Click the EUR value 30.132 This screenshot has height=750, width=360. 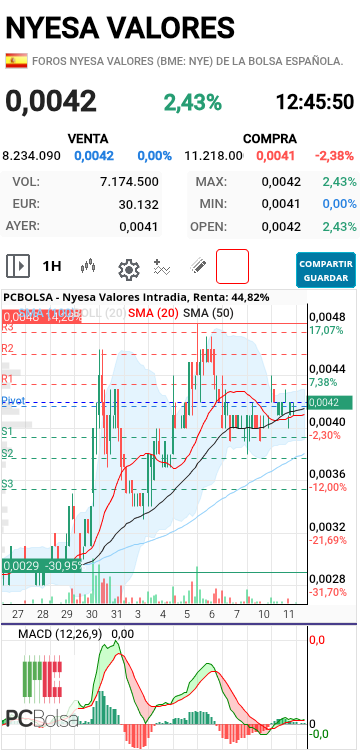pos(139,205)
